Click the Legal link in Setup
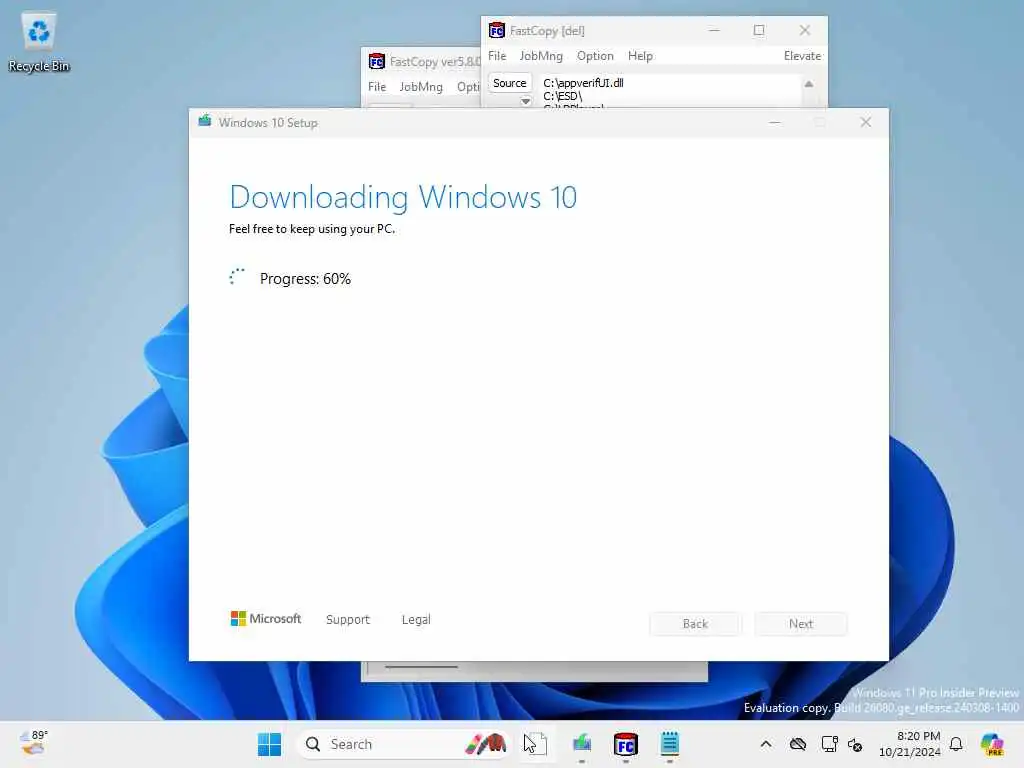 [x=416, y=619]
